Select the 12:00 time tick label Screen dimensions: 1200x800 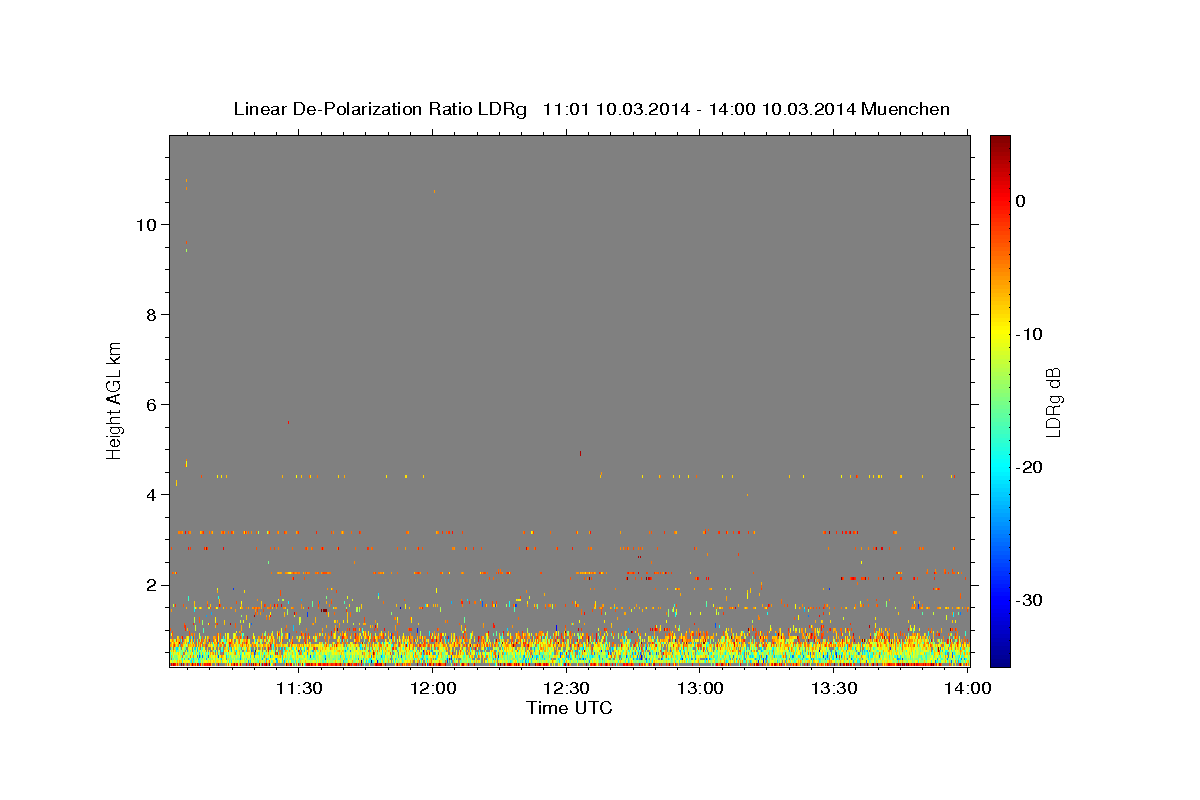pos(433,688)
